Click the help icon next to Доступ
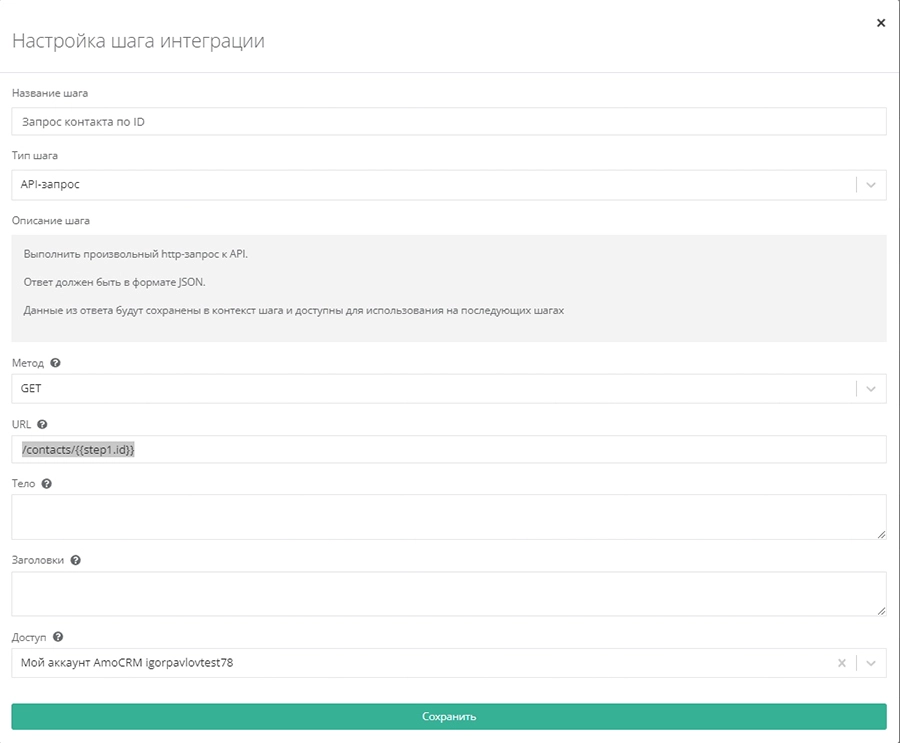The height and width of the screenshot is (743, 900). [58, 636]
